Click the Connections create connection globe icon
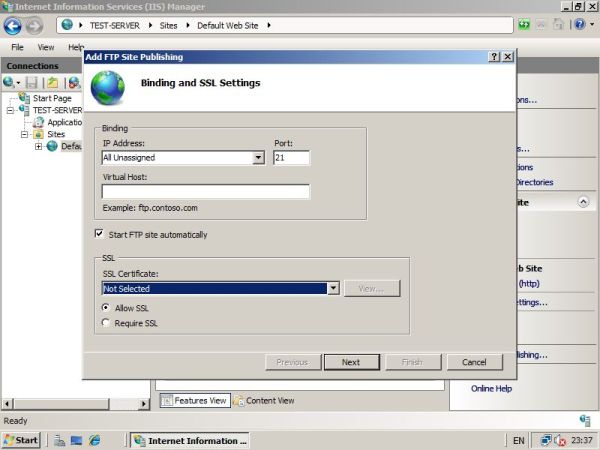Viewport: 600px width, 450px height. (8, 82)
